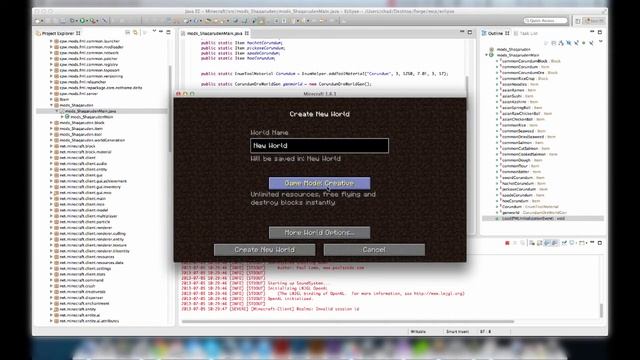This screenshot has height=360, width=640.
Task: Select mods_Shagaruden.item package in Project Explorer
Action: [x=81, y=128]
